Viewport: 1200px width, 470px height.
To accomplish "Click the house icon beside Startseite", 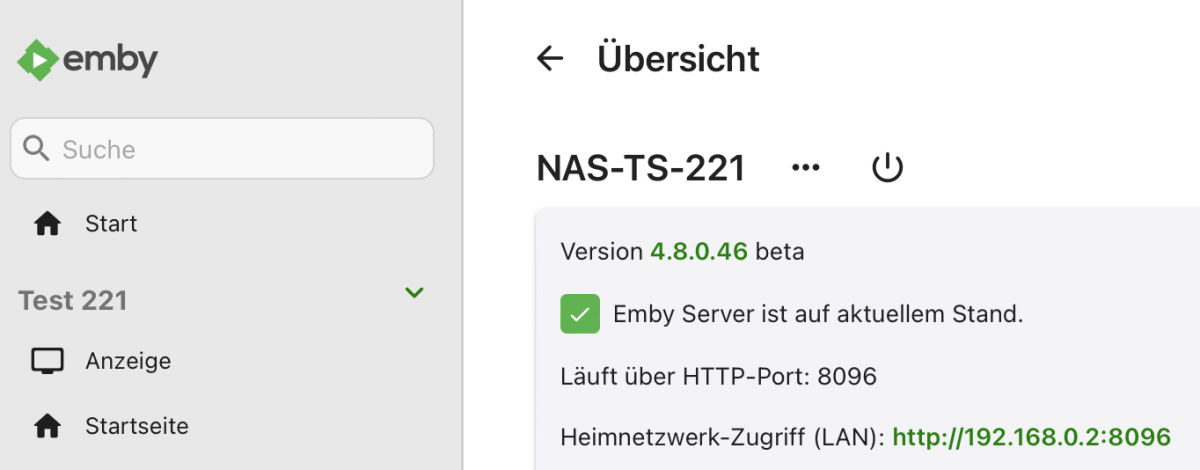I will click(47, 427).
